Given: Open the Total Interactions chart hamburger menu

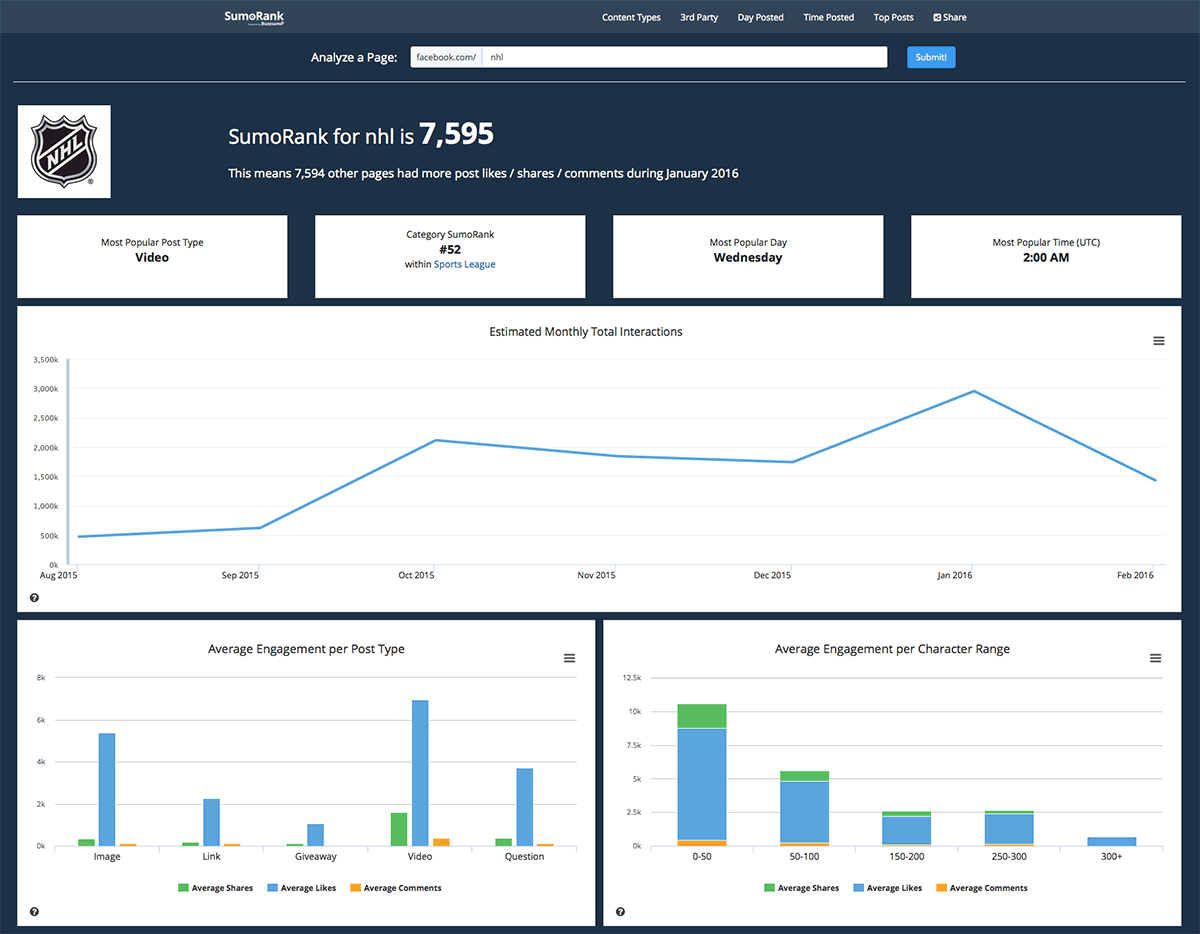Looking at the screenshot, I should click(x=1159, y=341).
